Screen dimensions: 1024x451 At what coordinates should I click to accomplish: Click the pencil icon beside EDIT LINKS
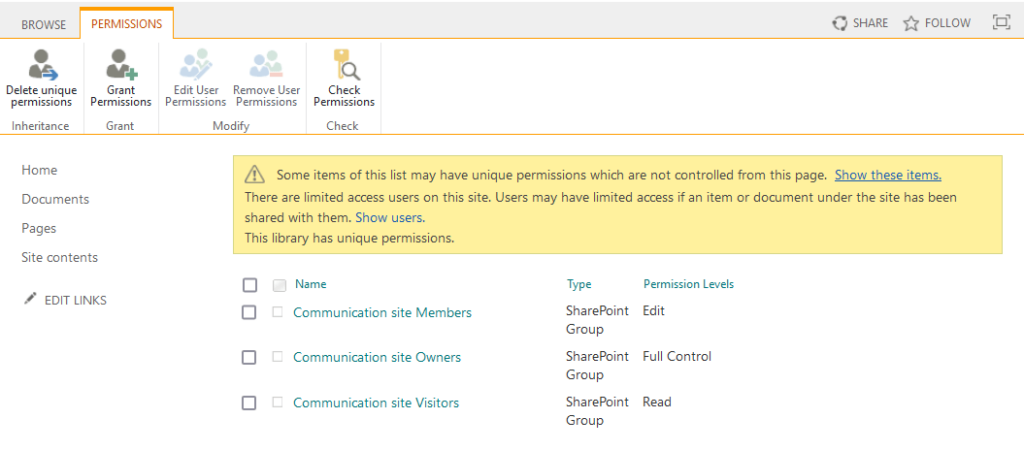(x=30, y=298)
